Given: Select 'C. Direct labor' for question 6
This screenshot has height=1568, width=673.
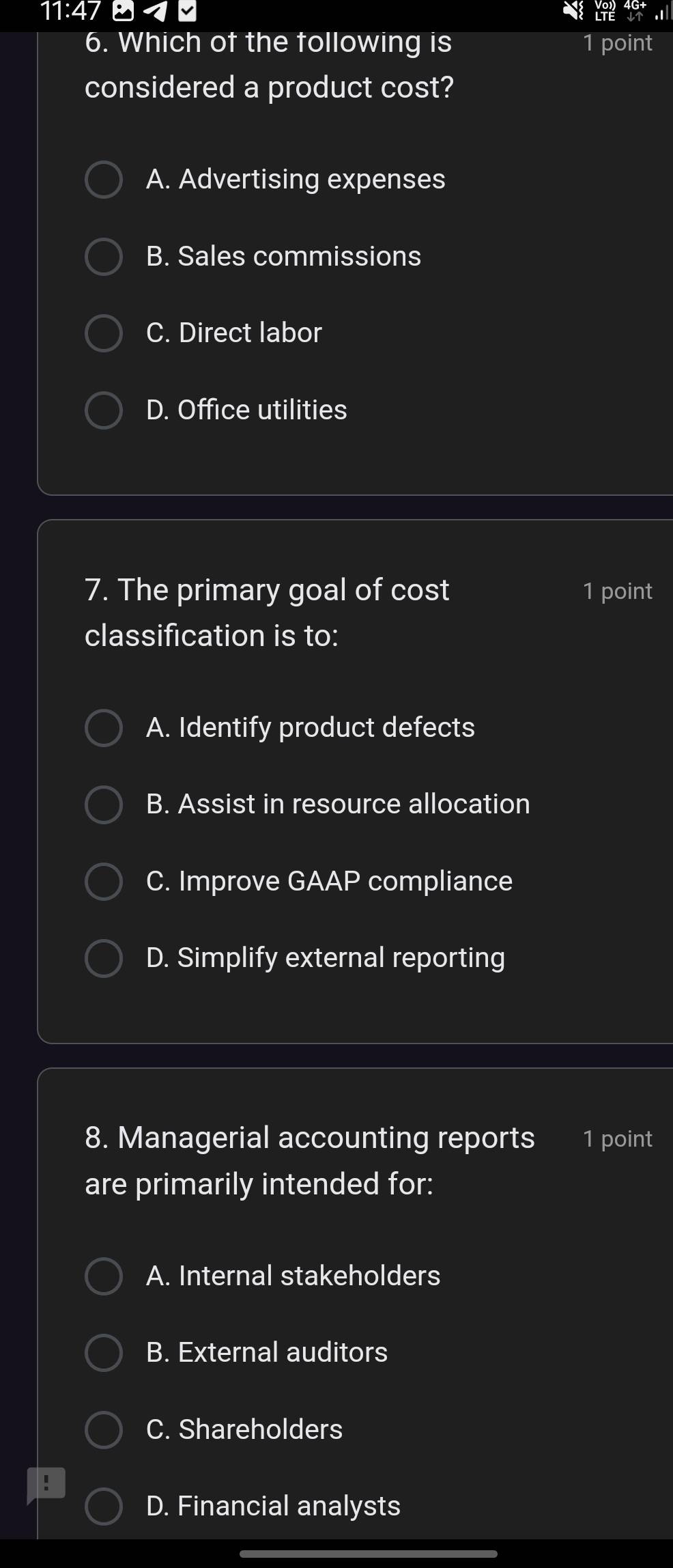Looking at the screenshot, I should coord(104,333).
